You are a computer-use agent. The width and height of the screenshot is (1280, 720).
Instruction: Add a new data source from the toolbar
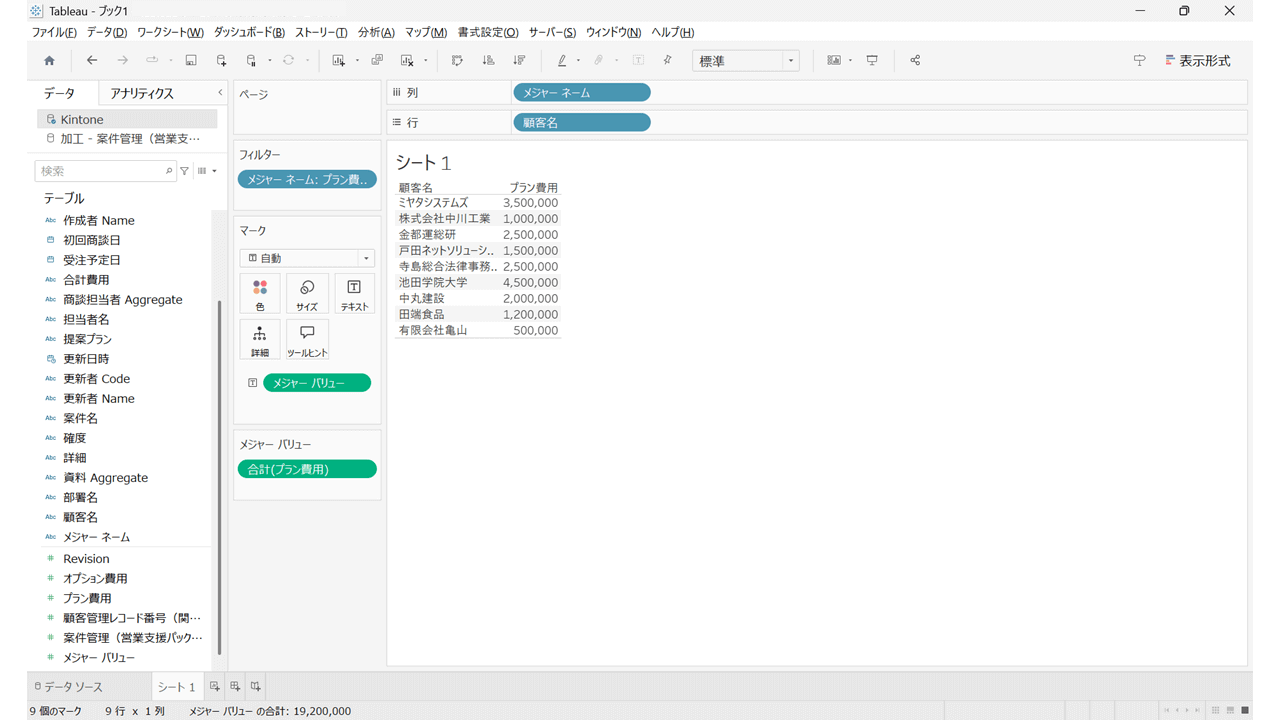[222, 61]
